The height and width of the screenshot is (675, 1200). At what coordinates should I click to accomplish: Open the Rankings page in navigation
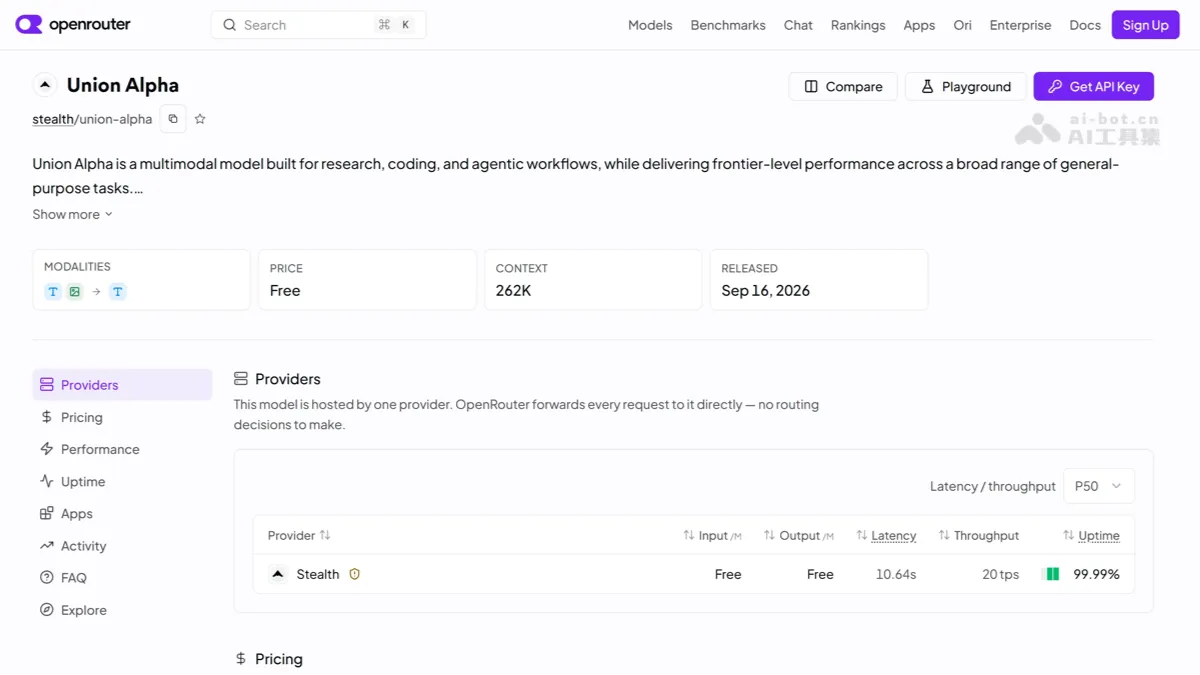coord(858,25)
